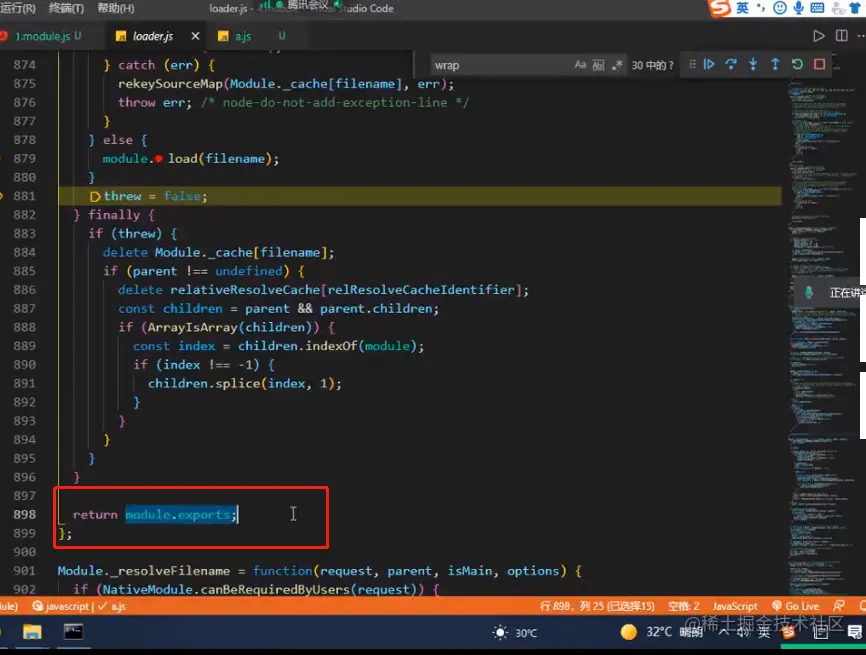Start Go Live server
The image size is (866, 655).
pos(796,606)
